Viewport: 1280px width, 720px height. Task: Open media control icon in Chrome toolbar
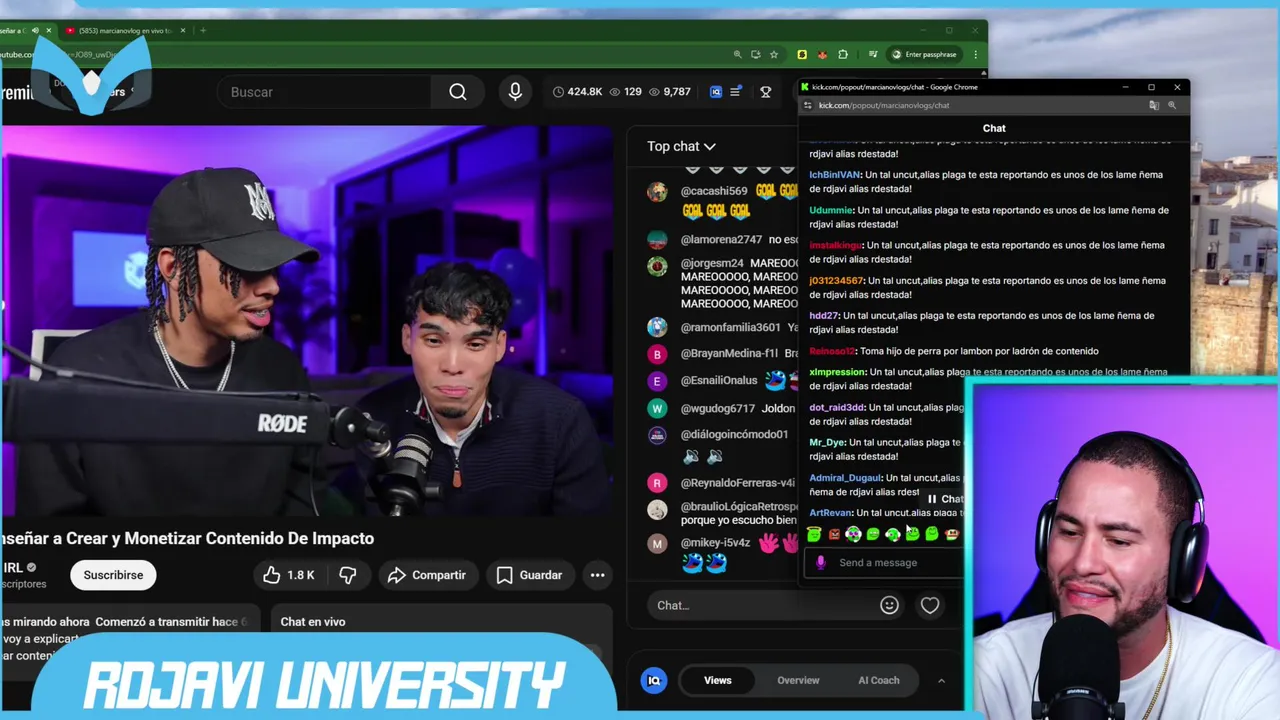[874, 55]
